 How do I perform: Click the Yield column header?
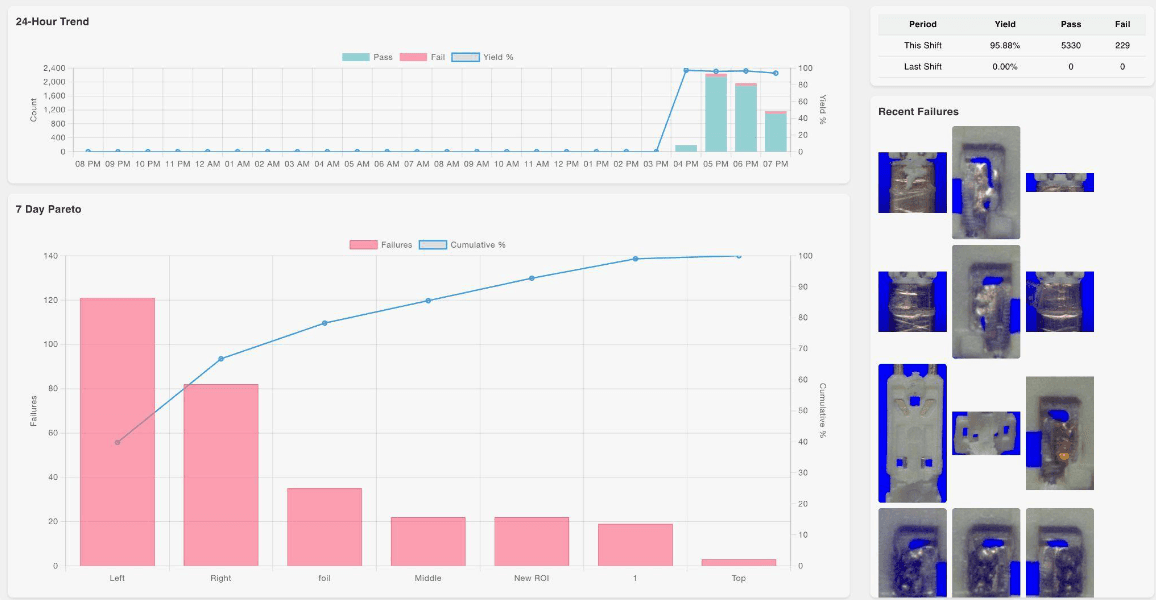(1005, 24)
